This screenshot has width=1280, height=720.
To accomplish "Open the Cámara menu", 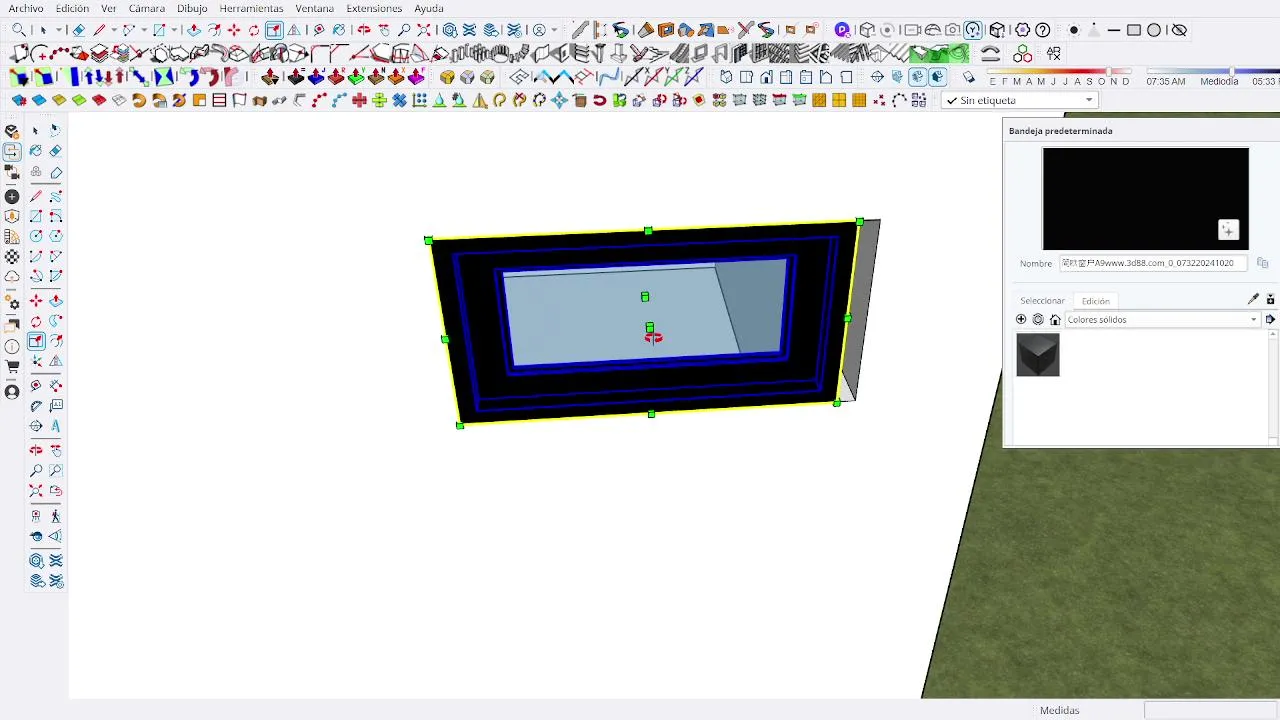I will [146, 8].
